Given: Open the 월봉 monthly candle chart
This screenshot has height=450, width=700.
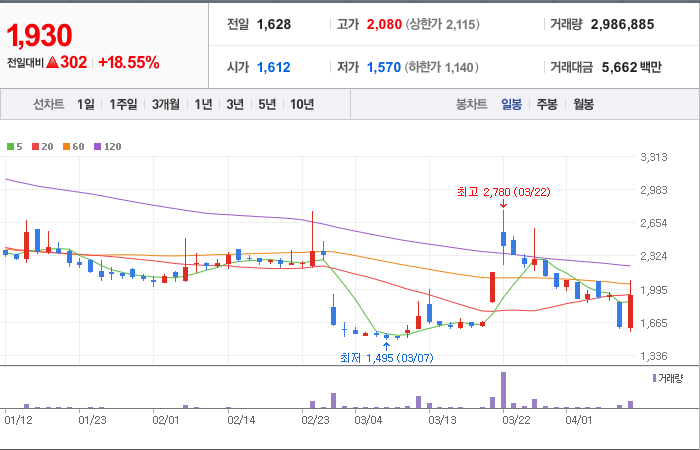Looking at the screenshot, I should (583, 104).
